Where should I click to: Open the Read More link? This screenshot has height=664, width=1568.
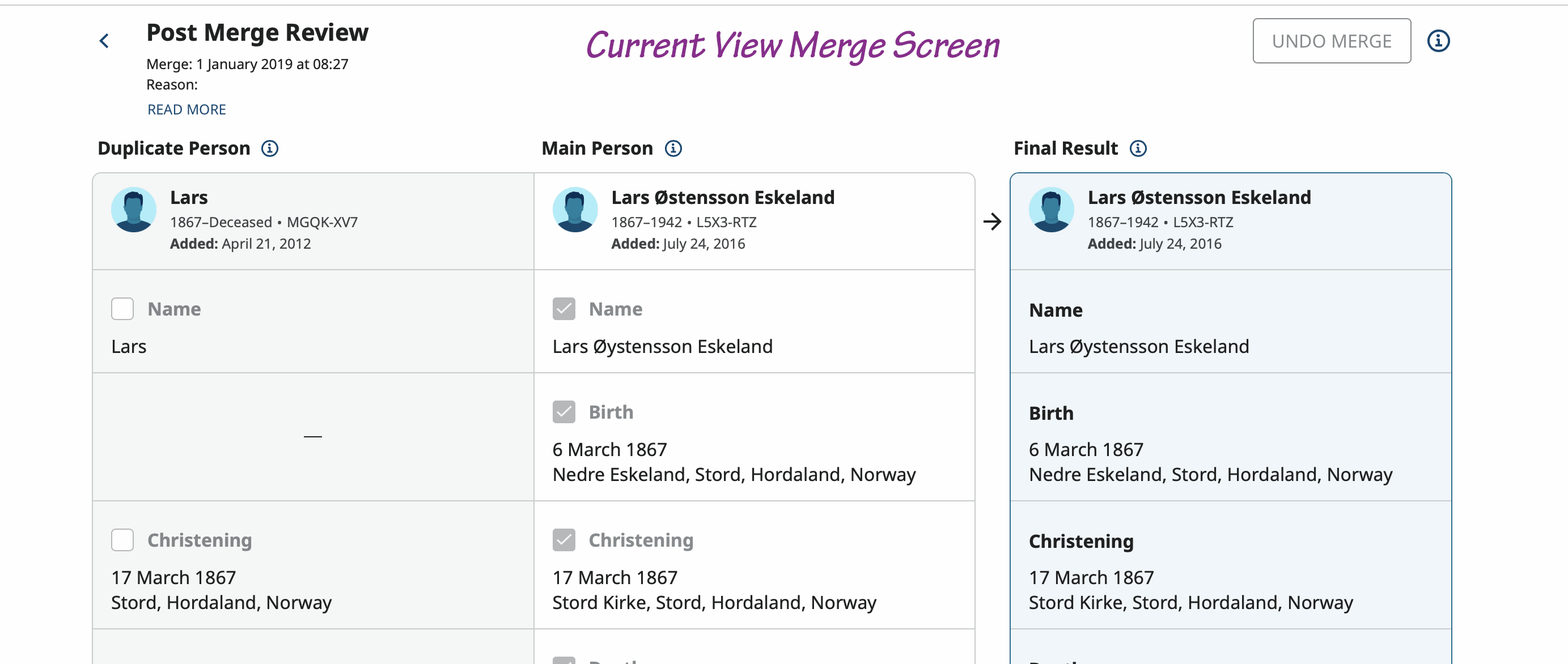click(x=187, y=109)
